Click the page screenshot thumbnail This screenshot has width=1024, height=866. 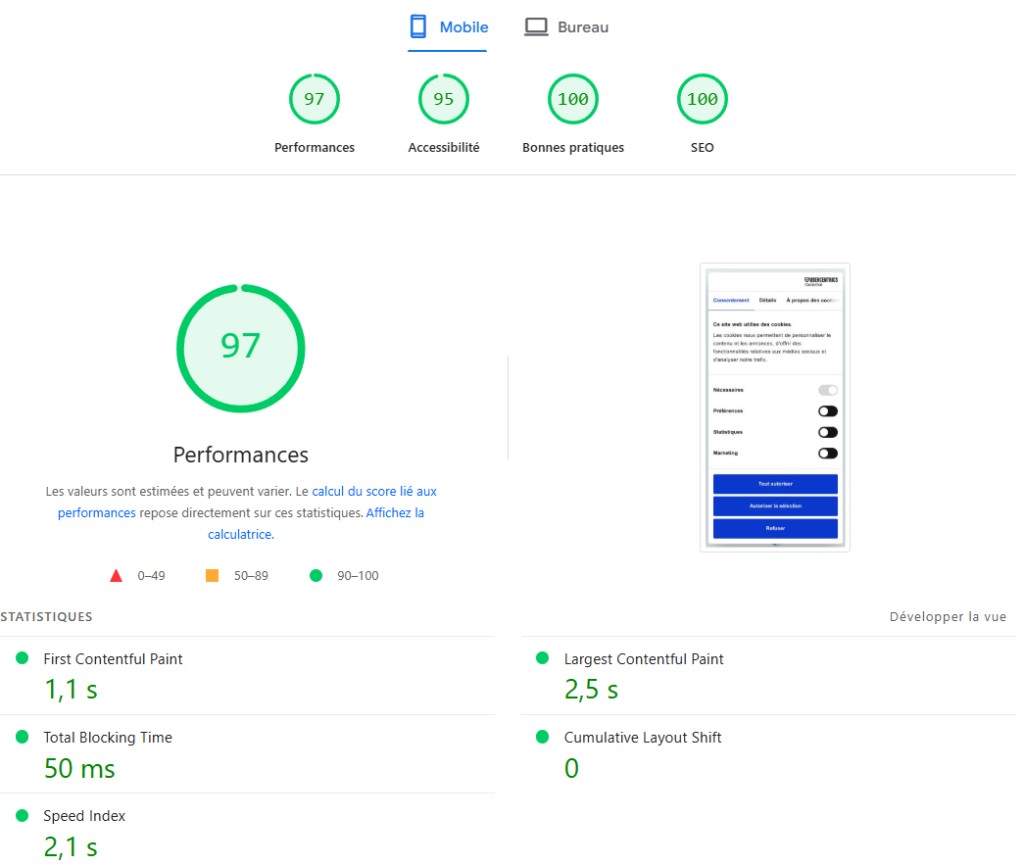775,407
